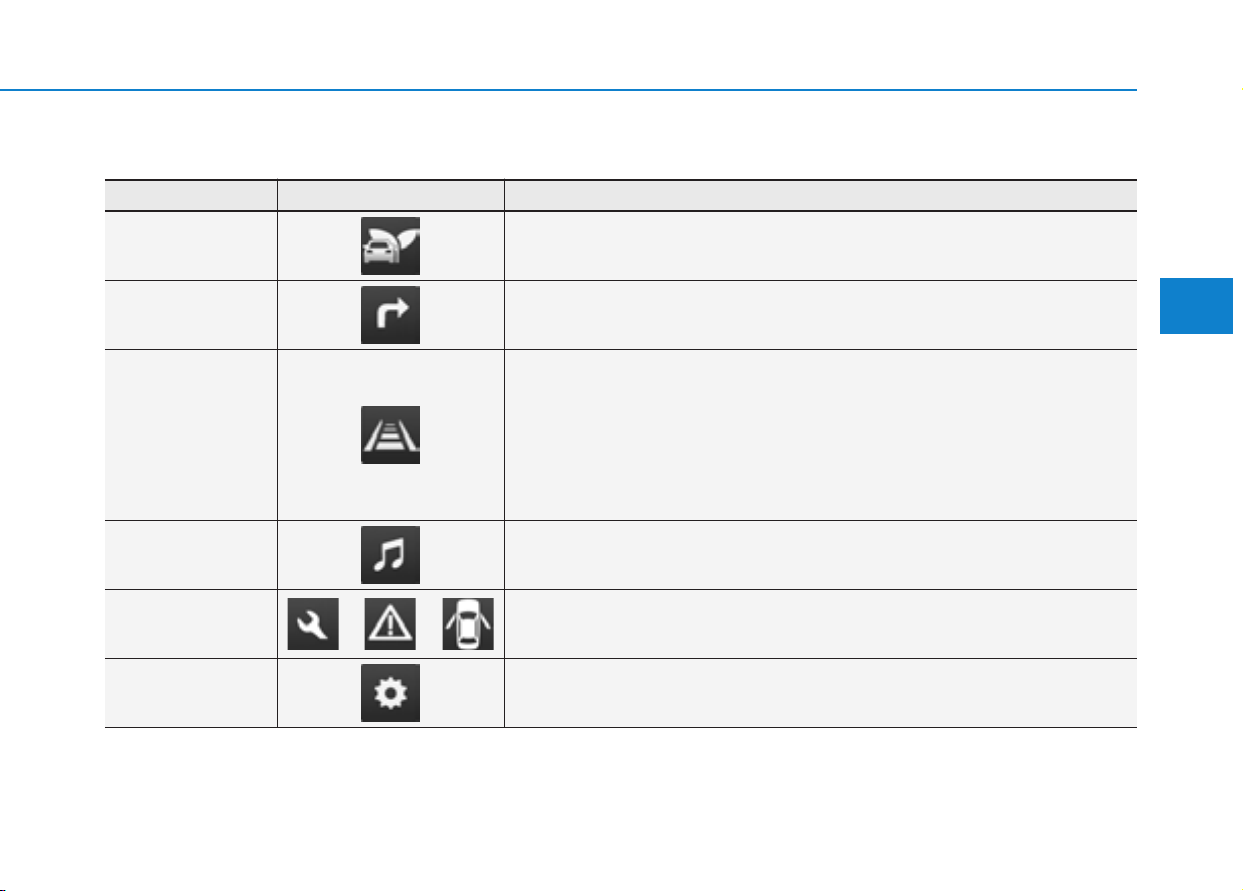Click the description cell beside the eco car icon
The image size is (1243, 891).
[820, 246]
